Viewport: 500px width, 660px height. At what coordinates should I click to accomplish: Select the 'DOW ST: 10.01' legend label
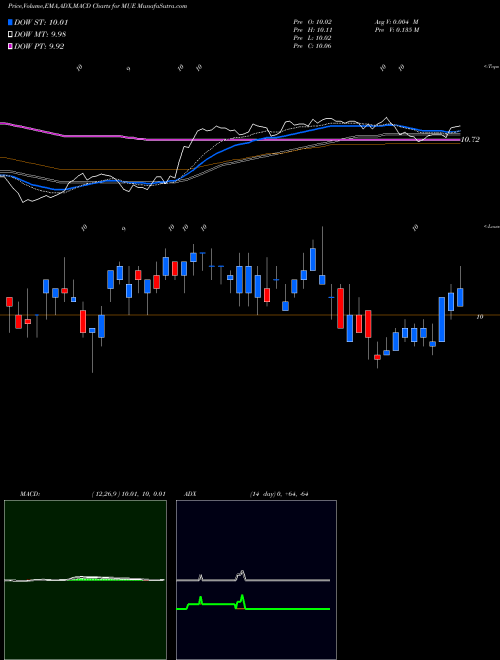point(41,23)
